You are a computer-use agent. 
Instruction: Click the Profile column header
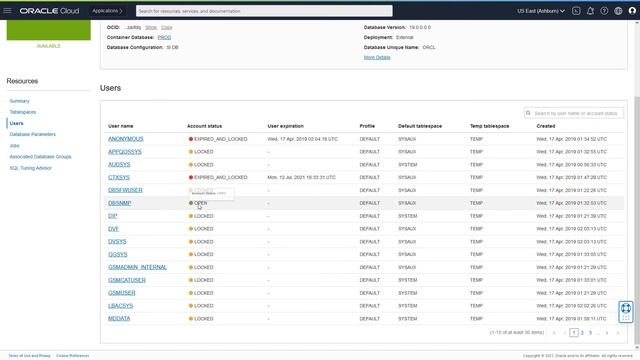(367, 126)
